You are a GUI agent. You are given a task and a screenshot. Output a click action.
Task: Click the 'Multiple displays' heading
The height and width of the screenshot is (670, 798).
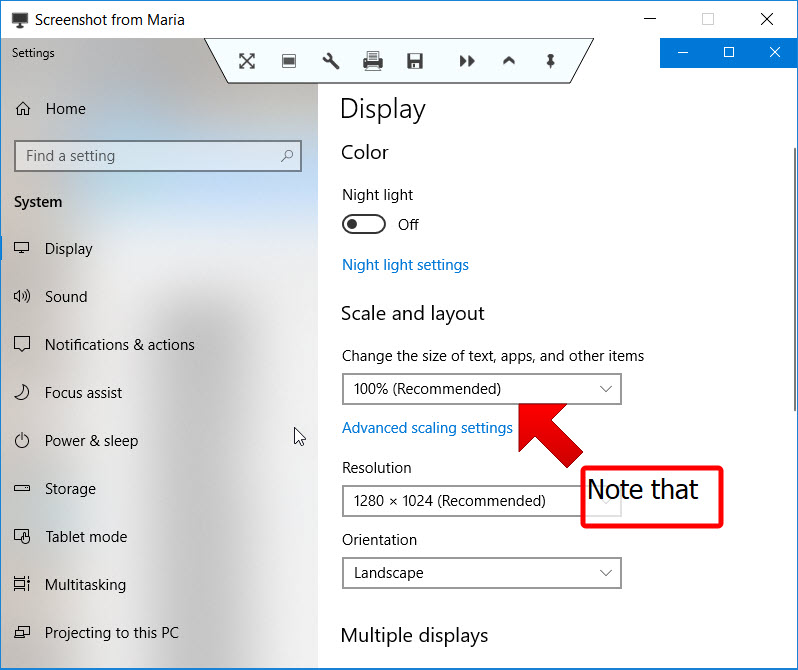(414, 635)
